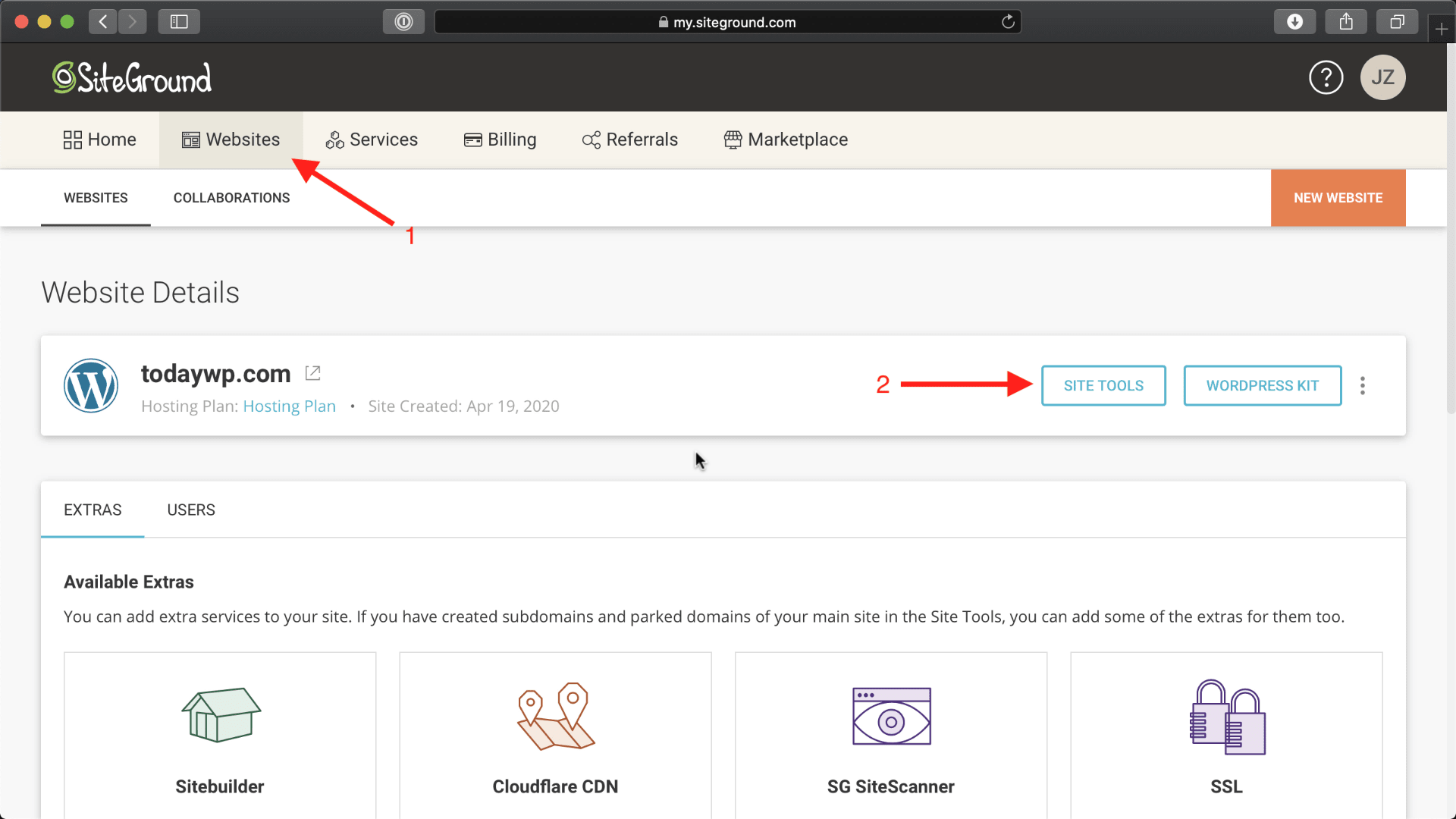
Task: Click the 1Password extension icon
Action: (x=403, y=22)
